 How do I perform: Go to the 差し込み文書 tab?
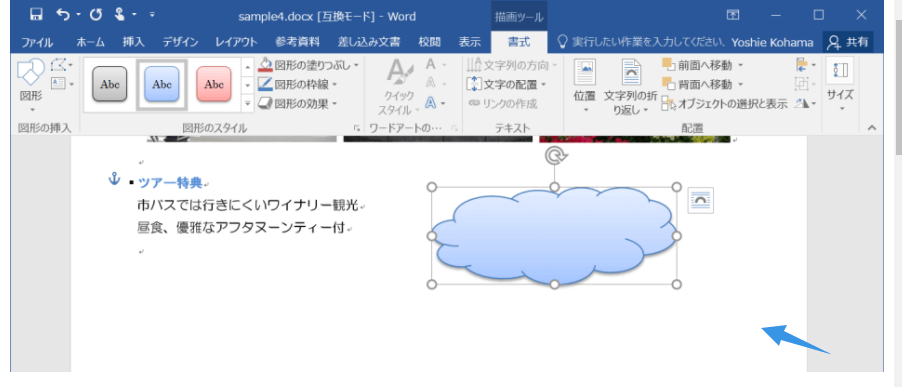tap(369, 42)
